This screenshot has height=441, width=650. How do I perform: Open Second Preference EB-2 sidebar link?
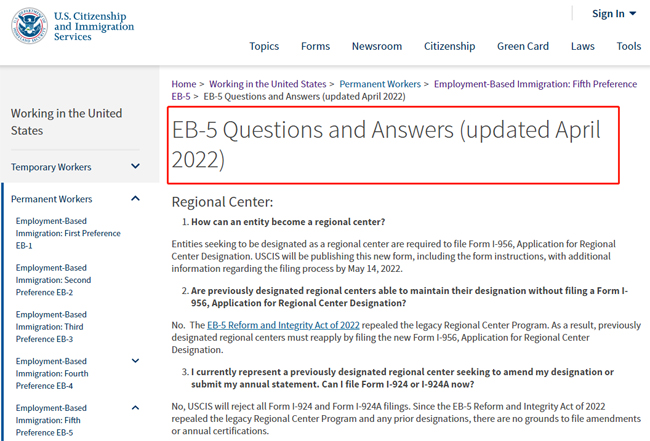tap(53, 280)
